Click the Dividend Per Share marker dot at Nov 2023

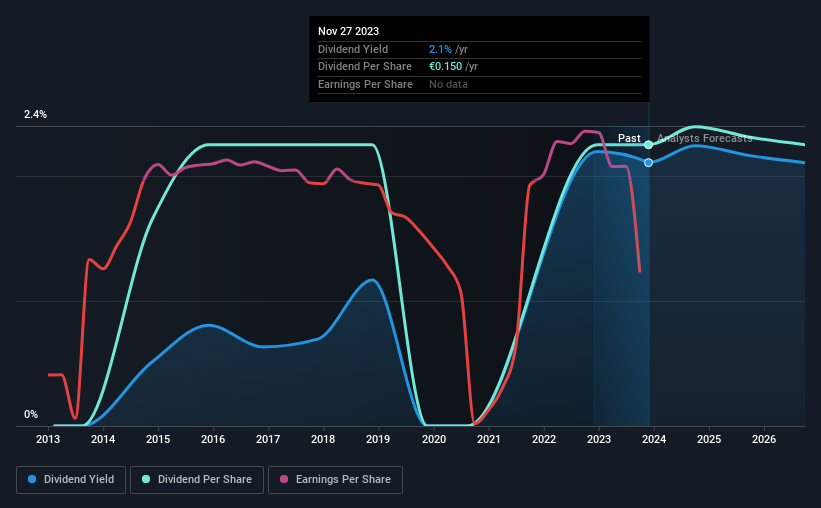(x=648, y=145)
